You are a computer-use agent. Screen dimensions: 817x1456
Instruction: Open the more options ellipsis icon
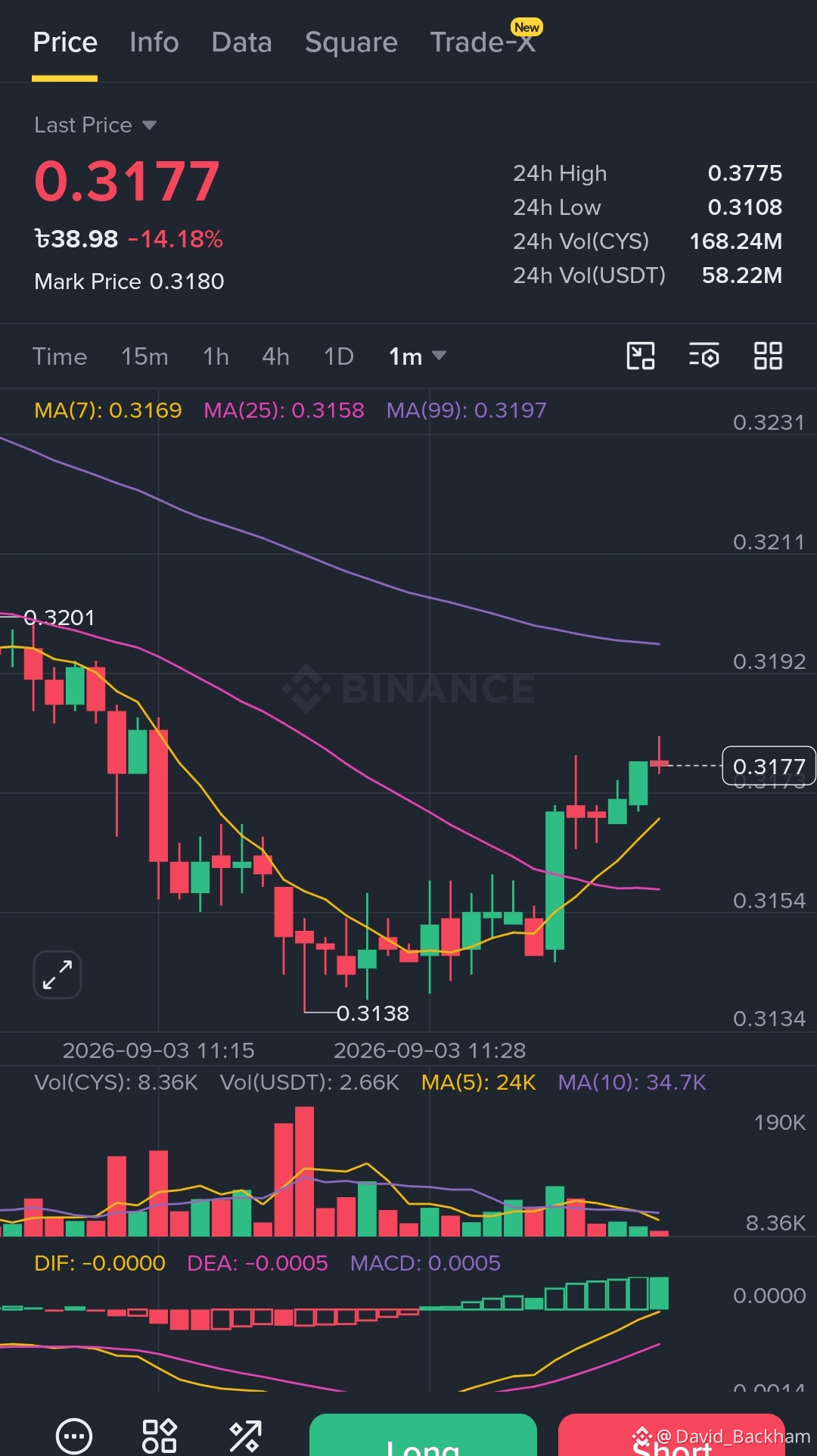point(74,1436)
